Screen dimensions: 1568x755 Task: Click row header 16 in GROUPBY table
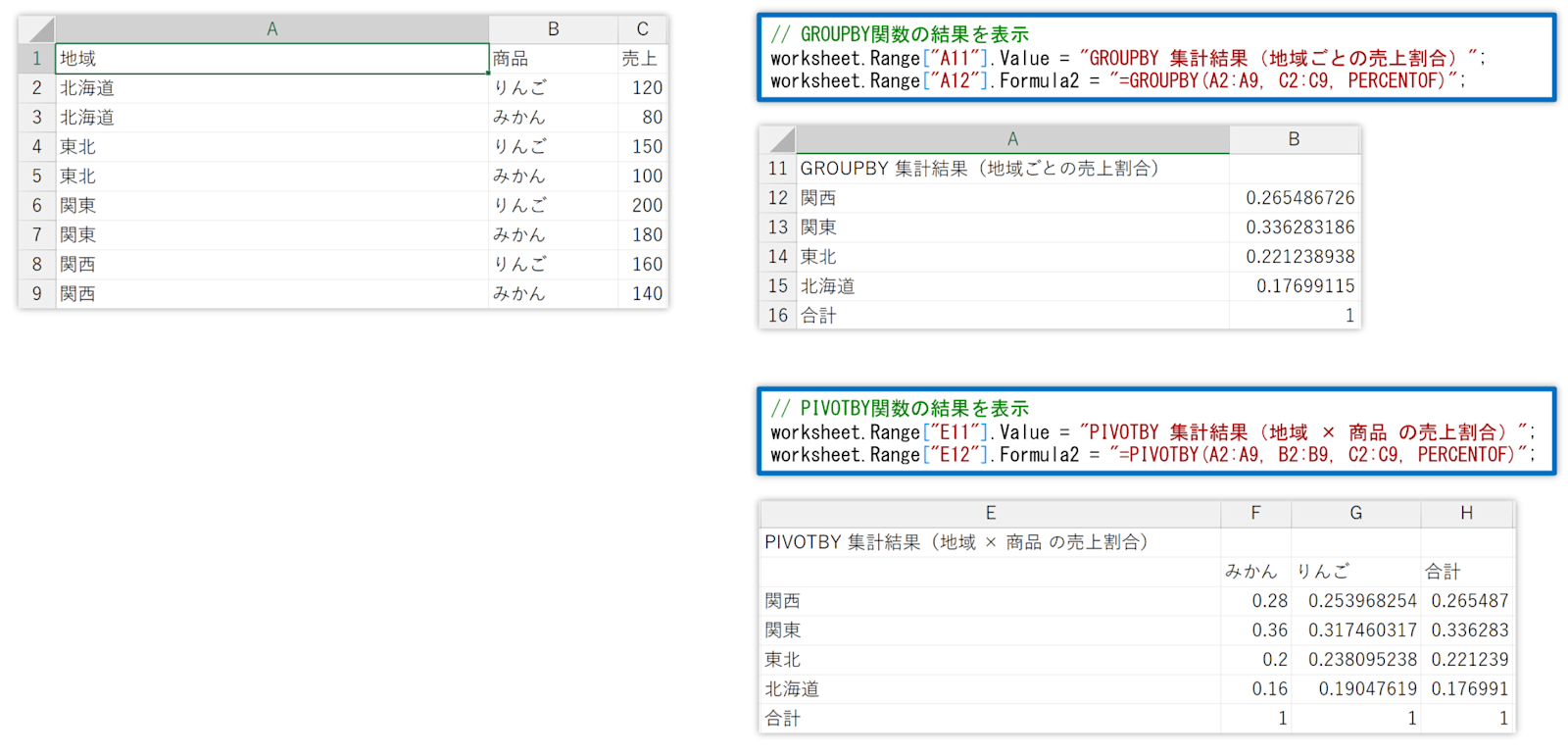click(x=778, y=316)
